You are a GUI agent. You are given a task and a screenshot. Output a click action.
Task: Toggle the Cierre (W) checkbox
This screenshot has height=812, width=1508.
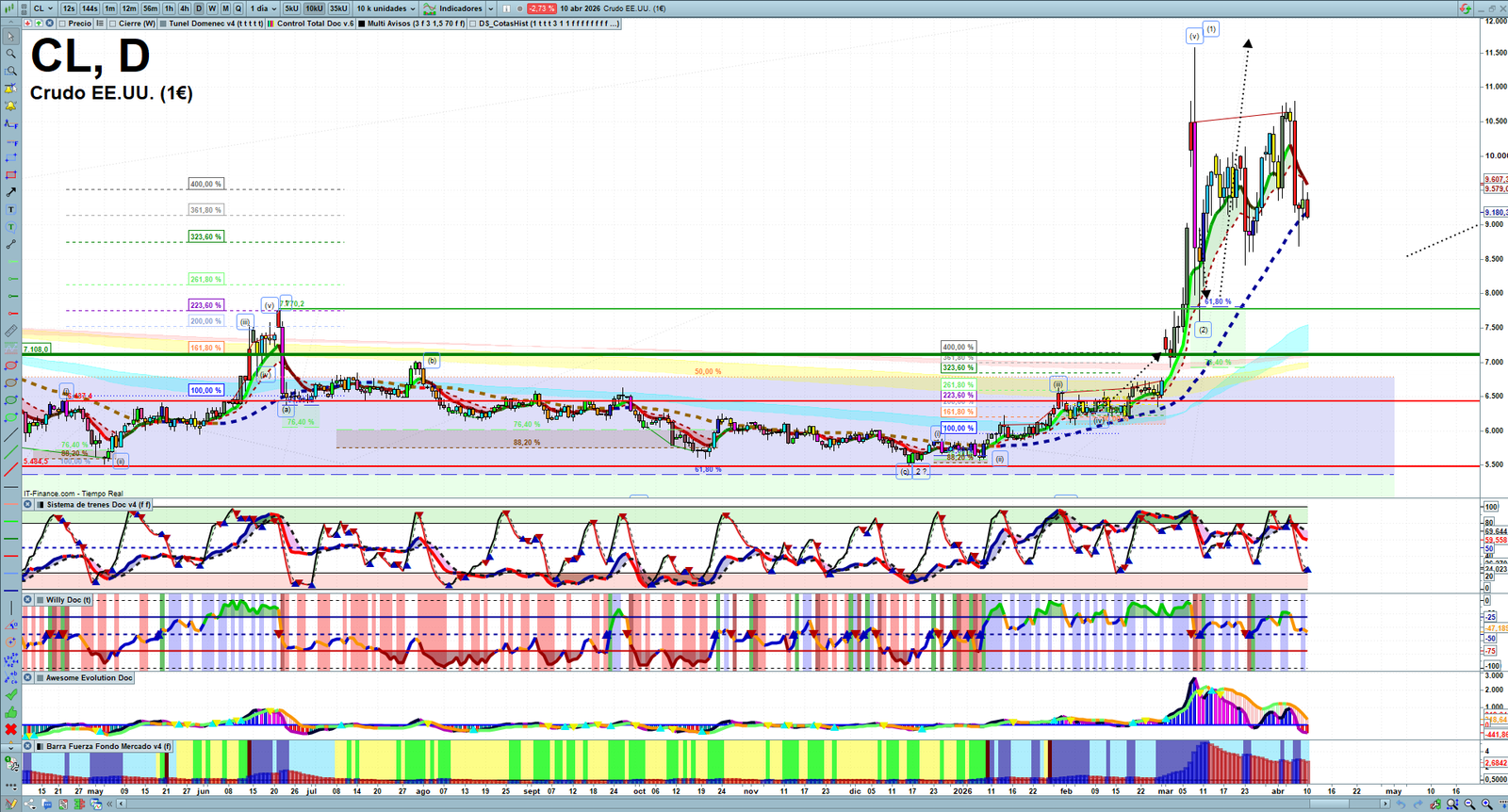tap(113, 24)
